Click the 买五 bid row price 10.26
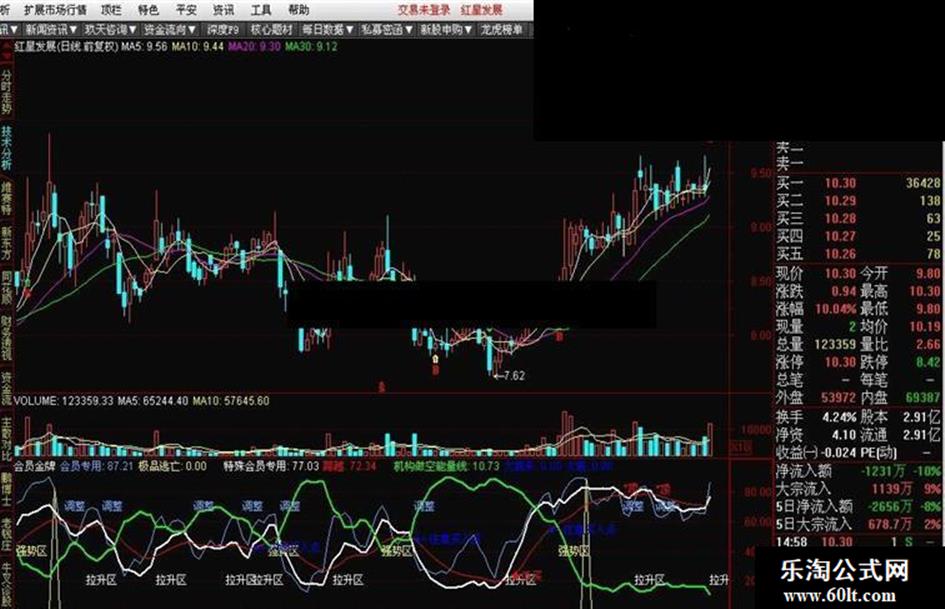The height and width of the screenshot is (609, 945). pyautogui.click(x=840, y=254)
